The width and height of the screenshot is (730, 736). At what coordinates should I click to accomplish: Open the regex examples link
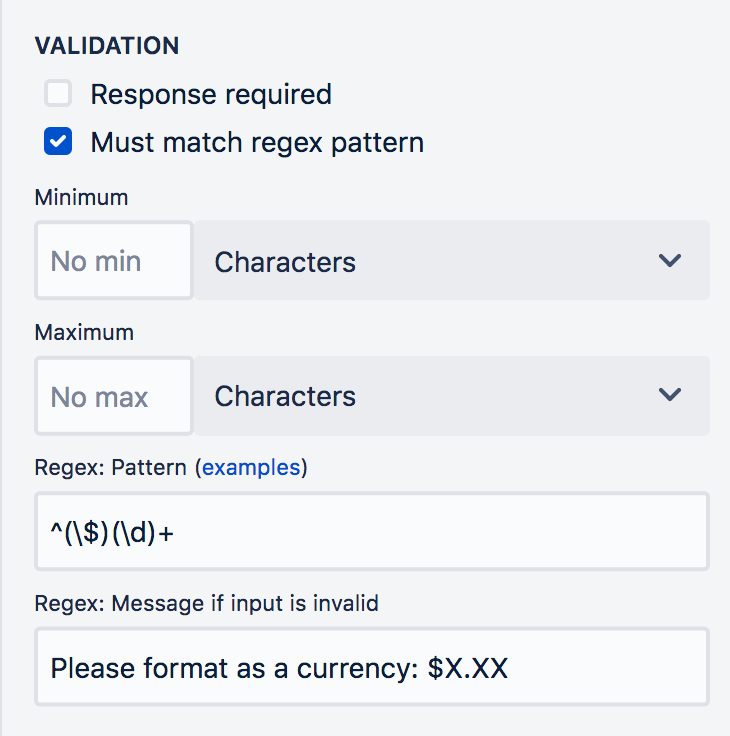pos(251,468)
